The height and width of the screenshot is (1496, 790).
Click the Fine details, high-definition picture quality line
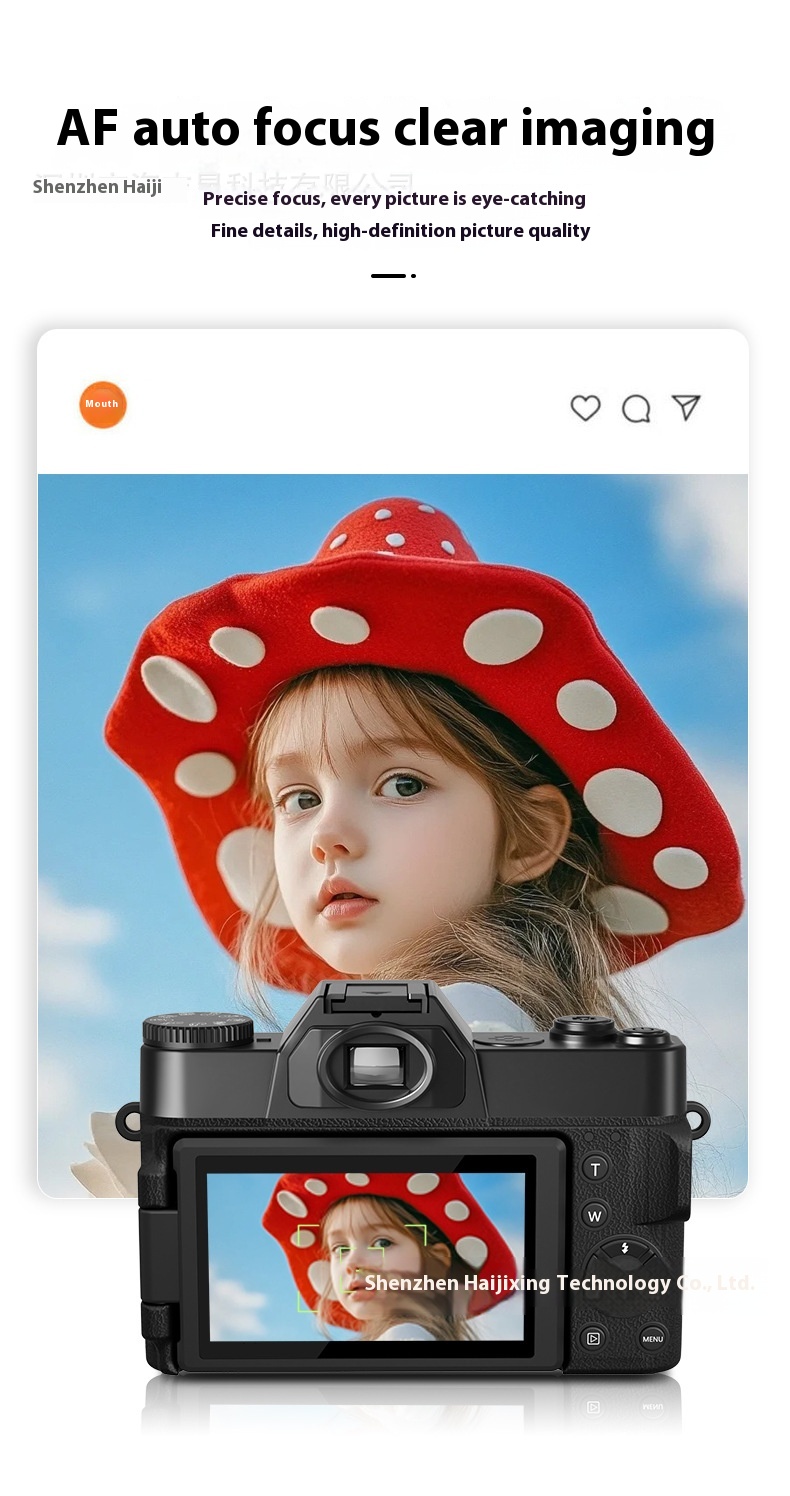(x=400, y=231)
